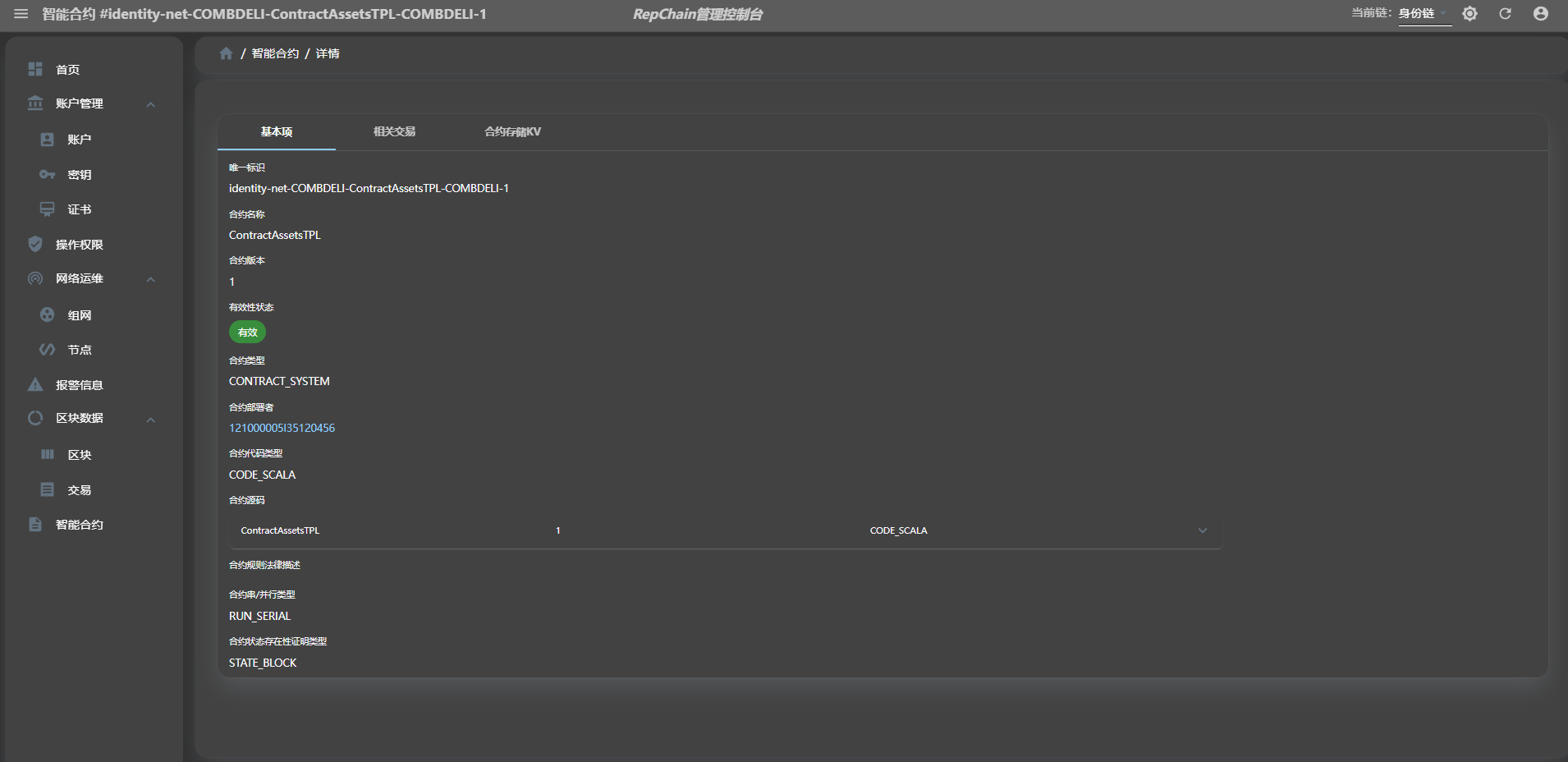1568x762 pixels.
Task: Expand the ContractAssetsTPL source code panel
Action: pos(1203,530)
